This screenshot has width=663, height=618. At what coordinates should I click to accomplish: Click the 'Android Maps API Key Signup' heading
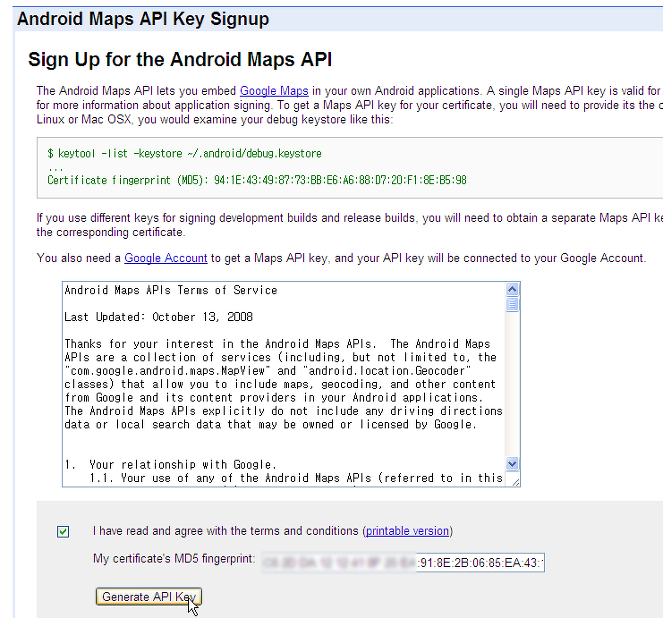(143, 19)
